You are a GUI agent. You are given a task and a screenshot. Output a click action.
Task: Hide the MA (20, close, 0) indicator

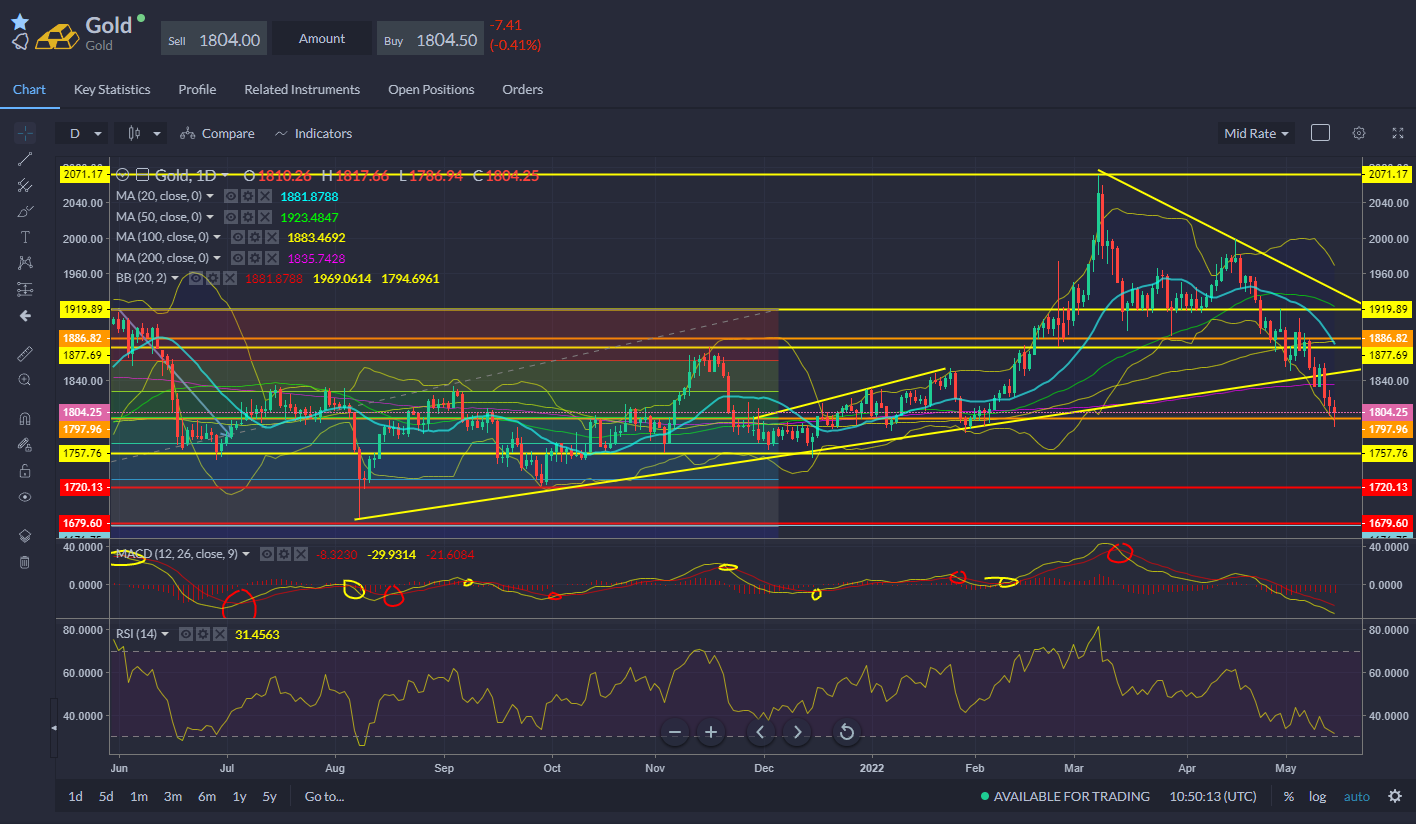pyautogui.click(x=231, y=196)
